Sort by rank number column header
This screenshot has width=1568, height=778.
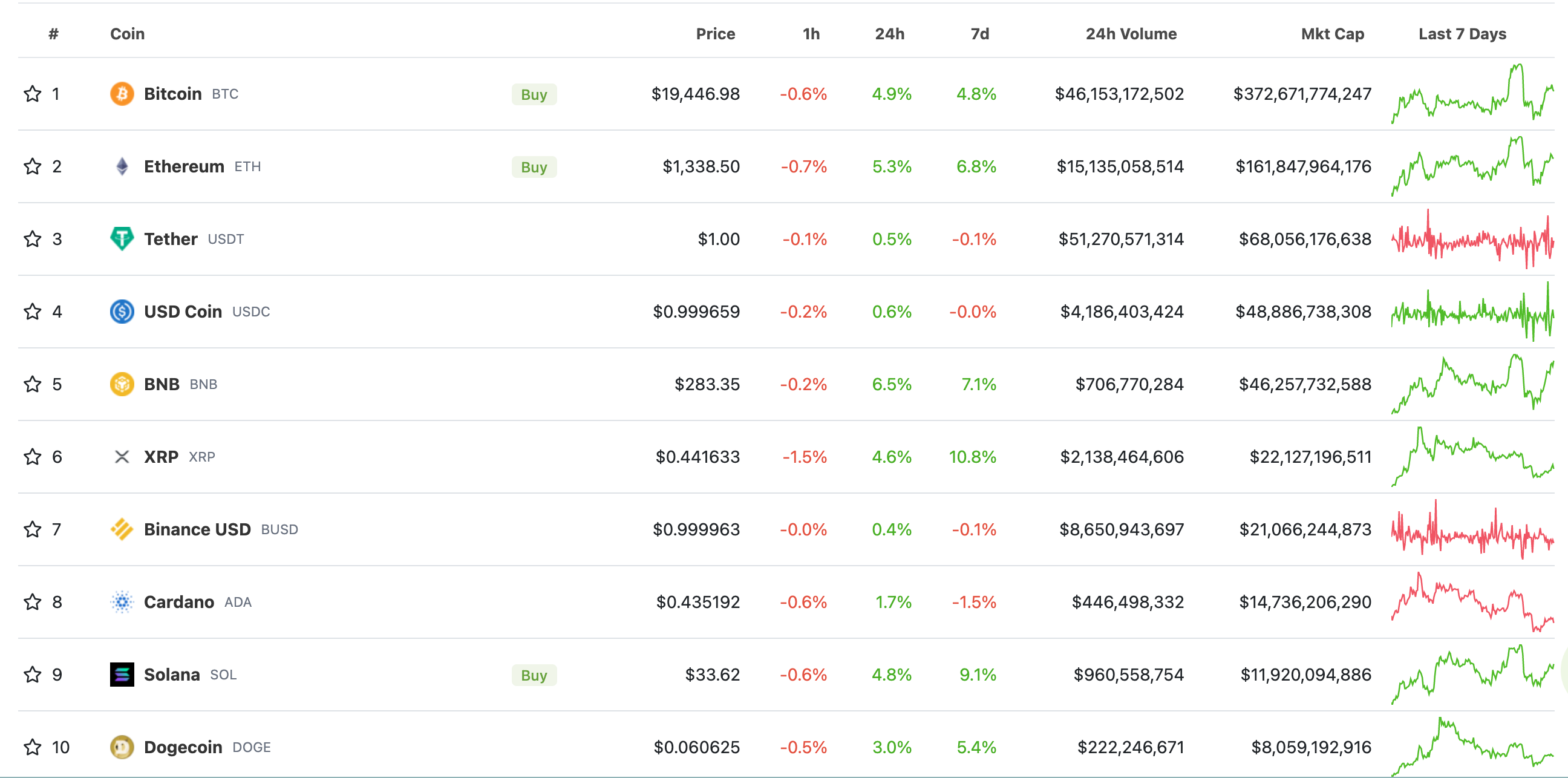tap(54, 34)
